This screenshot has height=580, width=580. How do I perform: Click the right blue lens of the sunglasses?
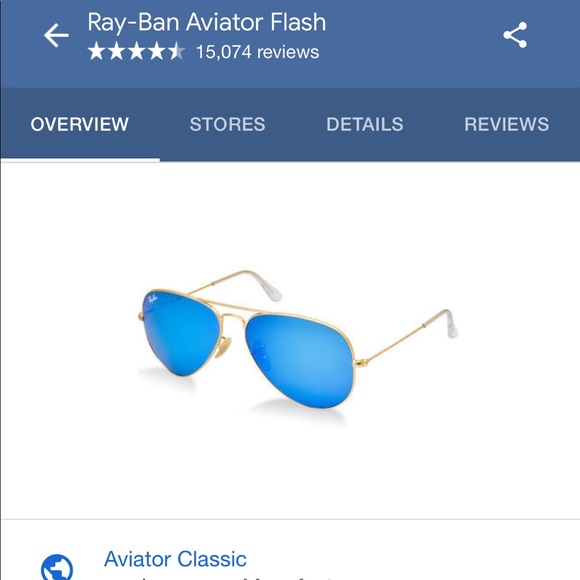[x=300, y=361]
